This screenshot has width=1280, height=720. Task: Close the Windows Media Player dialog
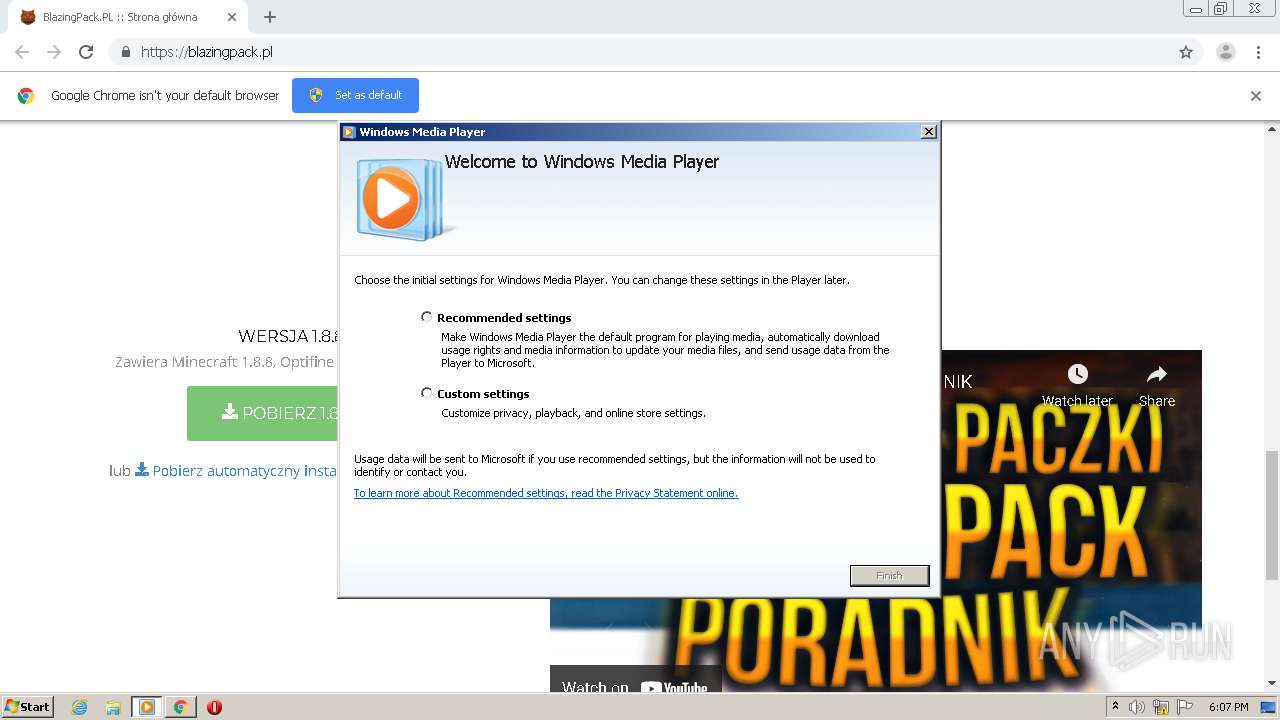pyautogui.click(x=928, y=132)
